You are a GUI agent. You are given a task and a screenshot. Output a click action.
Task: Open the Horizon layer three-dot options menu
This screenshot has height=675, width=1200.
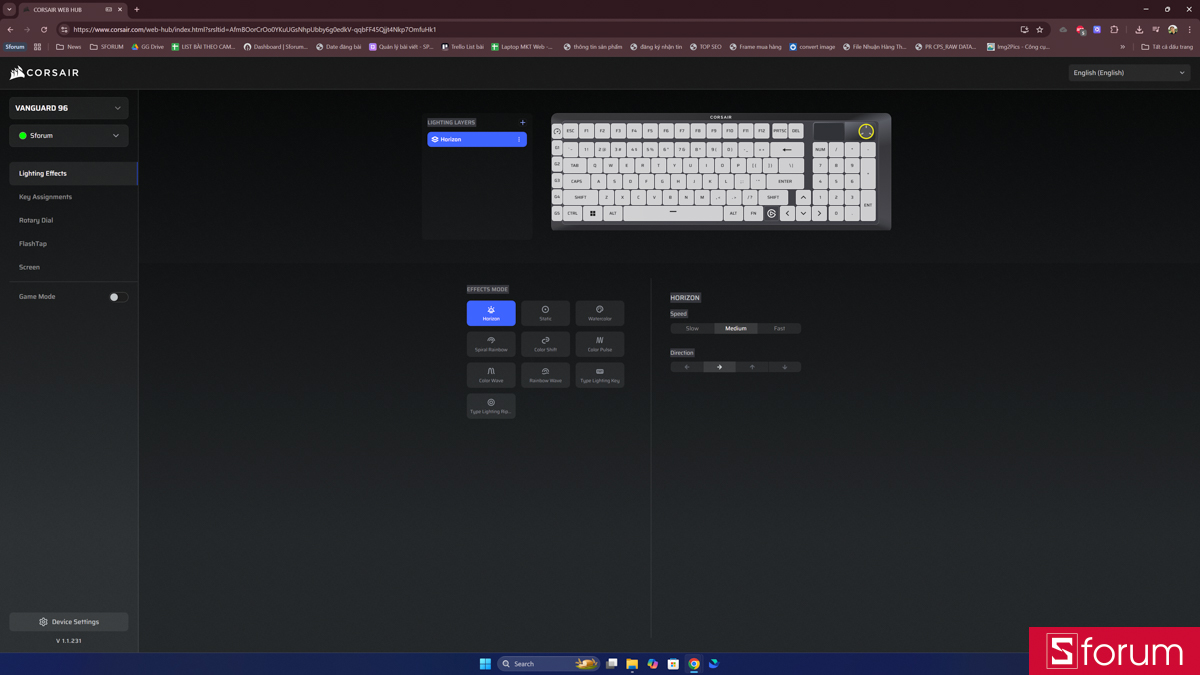coord(518,140)
